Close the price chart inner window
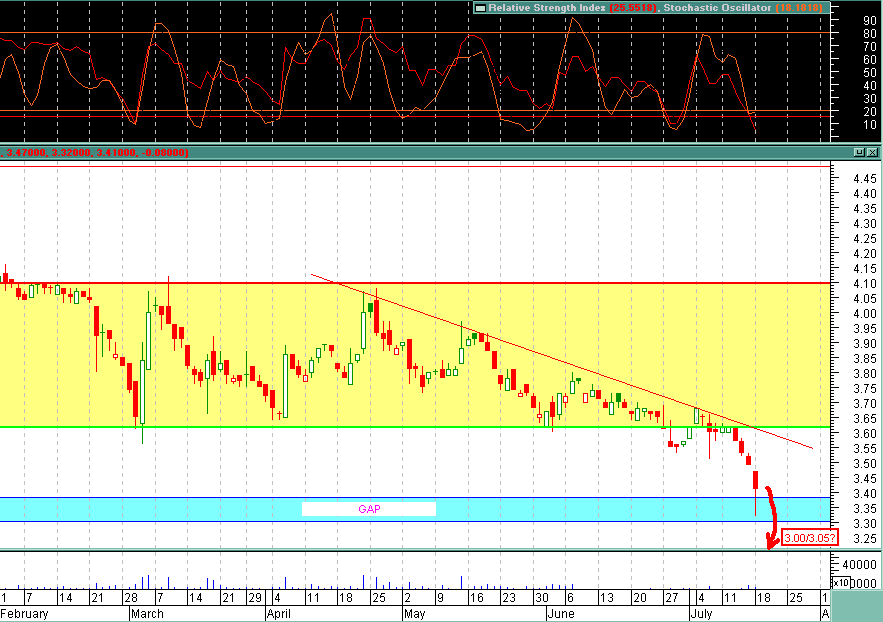This screenshot has width=883, height=622. [x=872, y=152]
